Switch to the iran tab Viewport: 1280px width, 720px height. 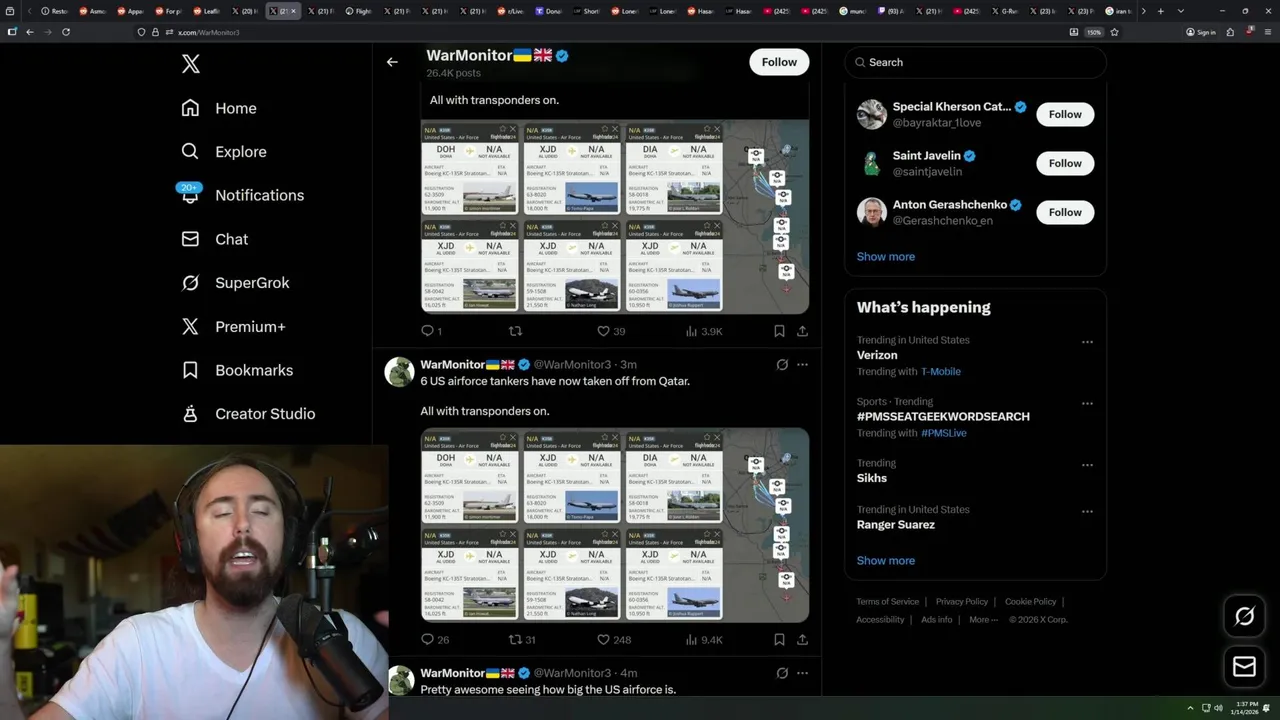coord(1119,11)
